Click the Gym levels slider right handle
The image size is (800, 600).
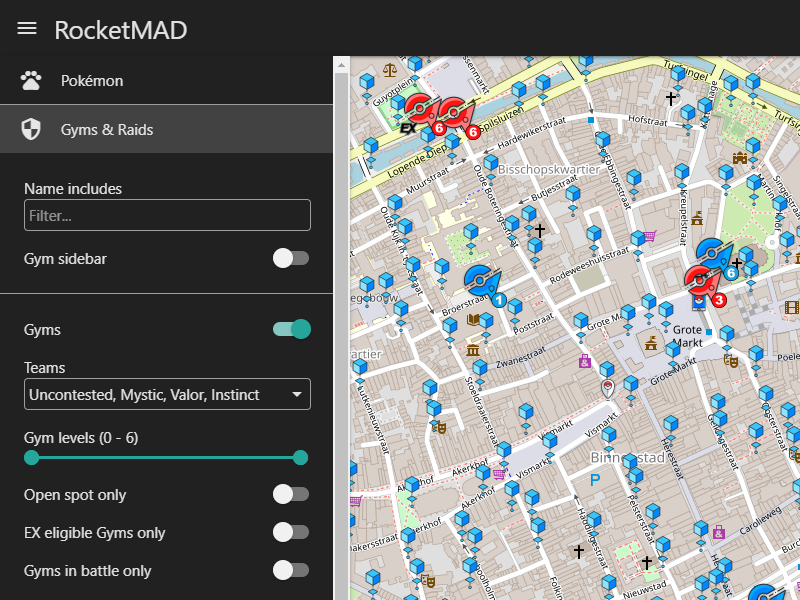pos(300,458)
